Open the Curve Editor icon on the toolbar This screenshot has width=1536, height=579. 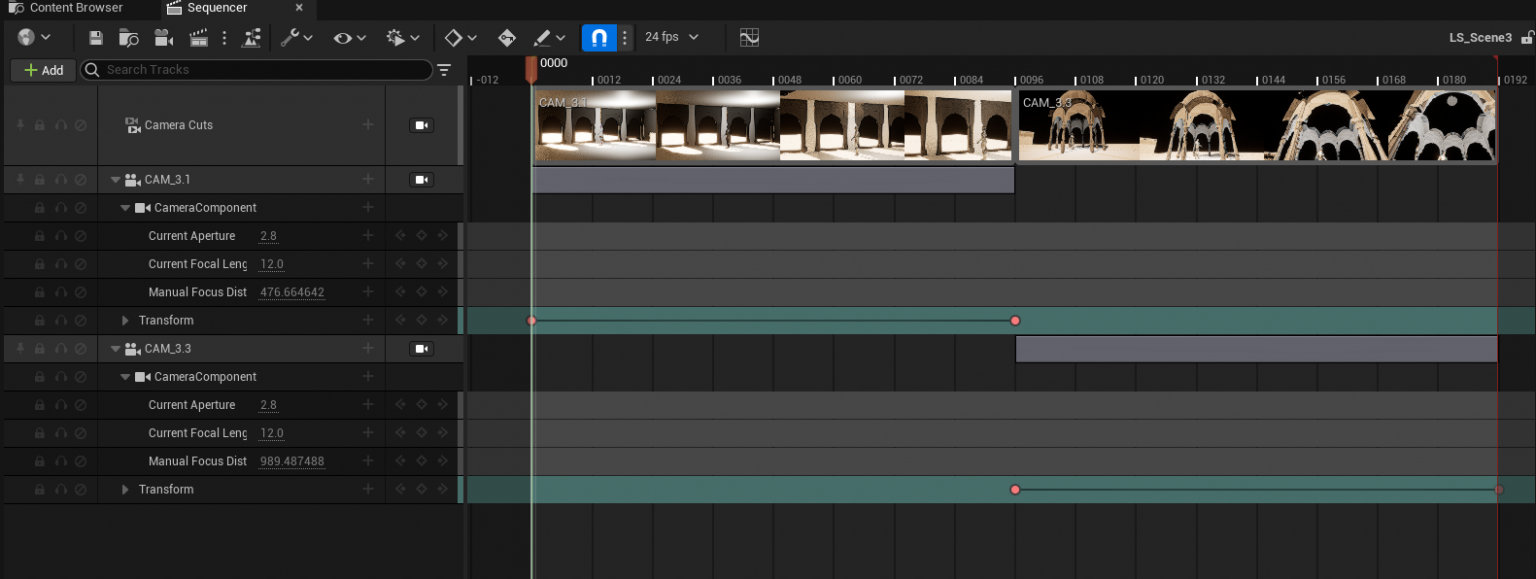(x=749, y=37)
